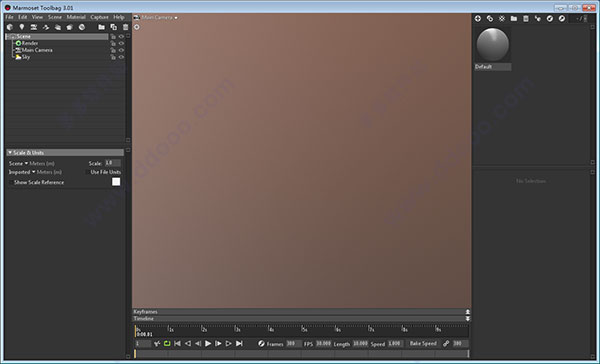Screen dimensions: 600x364
Task: Click the import model cube icon
Action: point(10,27)
